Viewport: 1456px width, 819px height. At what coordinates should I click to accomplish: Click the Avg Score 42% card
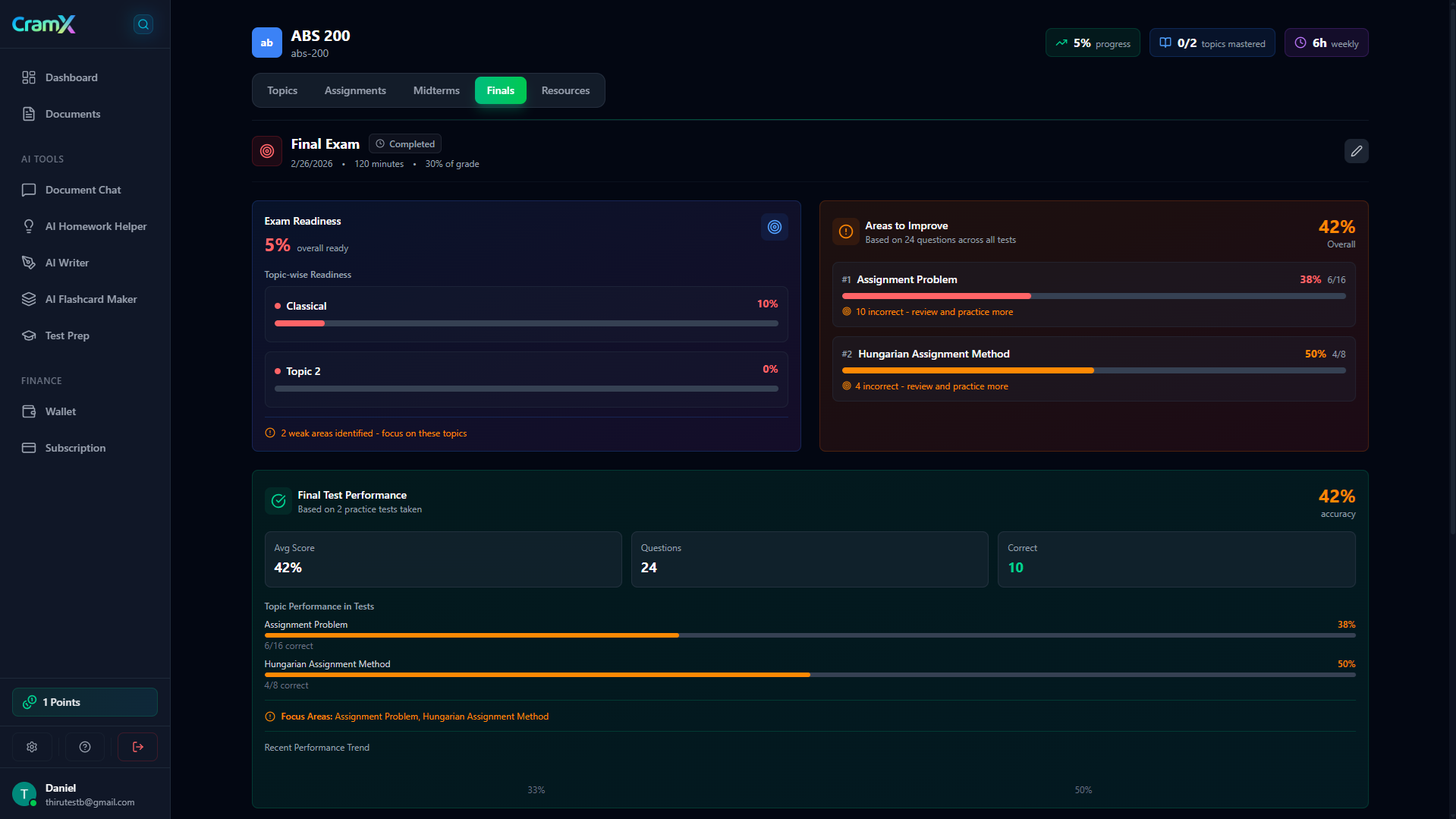(443, 559)
